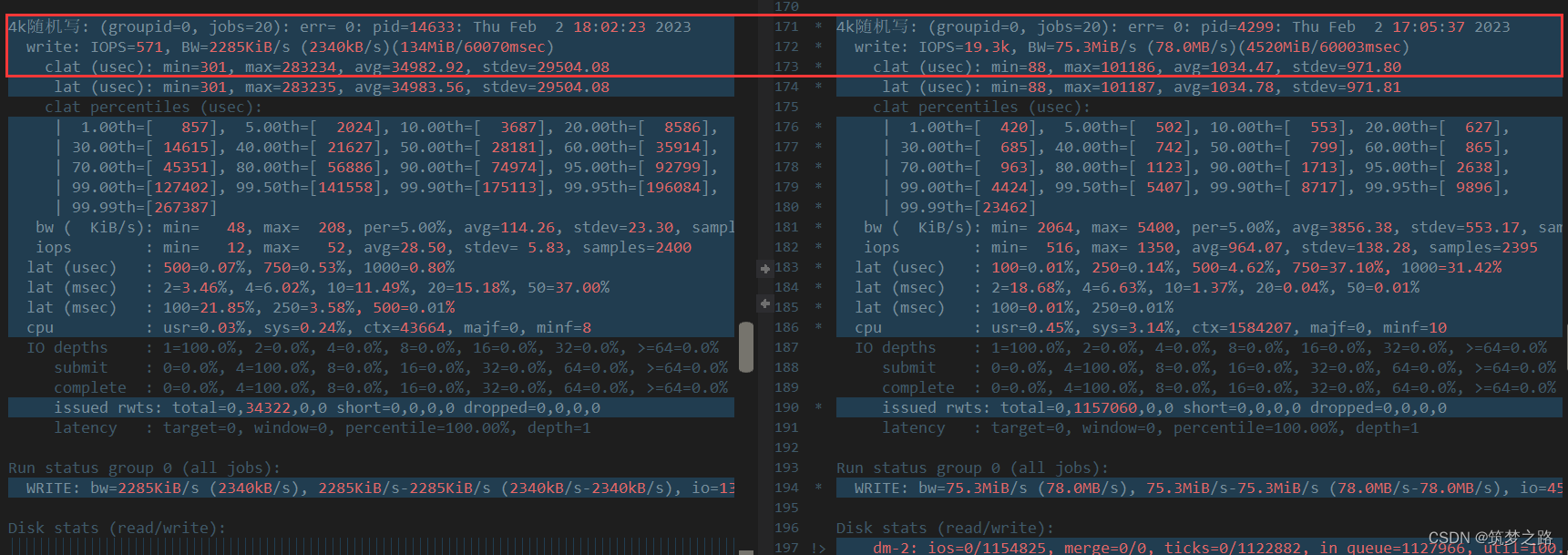Screen dimensions: 1568x555
Task: Click cpu line with ctx=43664
Action: coord(309,328)
